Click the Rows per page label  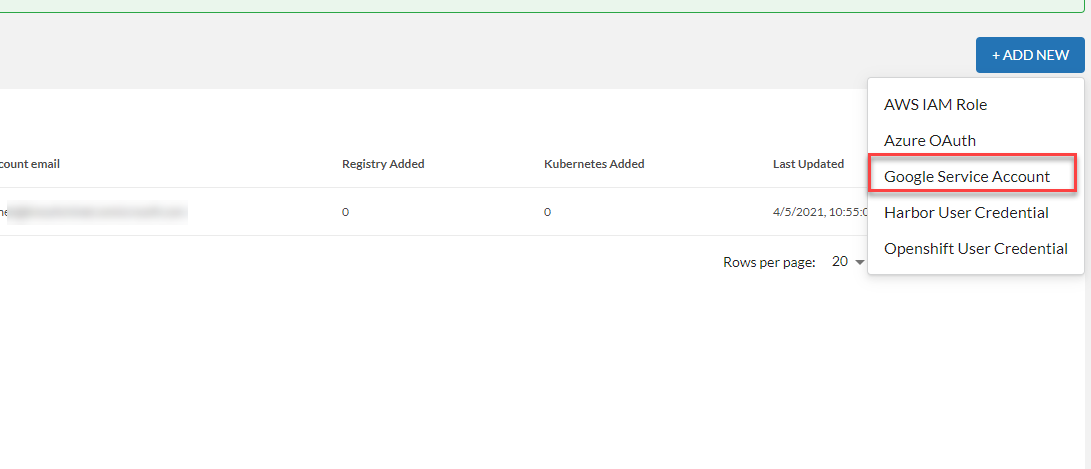click(x=769, y=262)
